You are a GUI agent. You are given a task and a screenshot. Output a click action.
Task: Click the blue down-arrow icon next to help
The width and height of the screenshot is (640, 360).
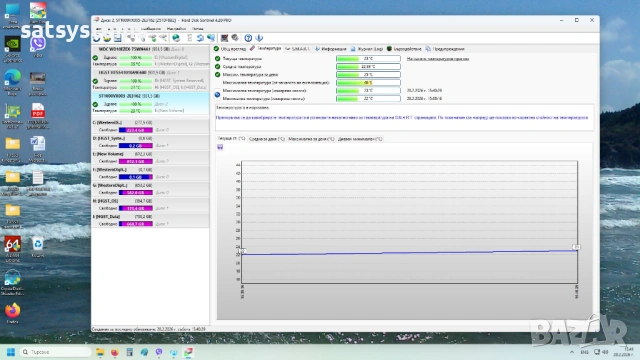(259, 38)
